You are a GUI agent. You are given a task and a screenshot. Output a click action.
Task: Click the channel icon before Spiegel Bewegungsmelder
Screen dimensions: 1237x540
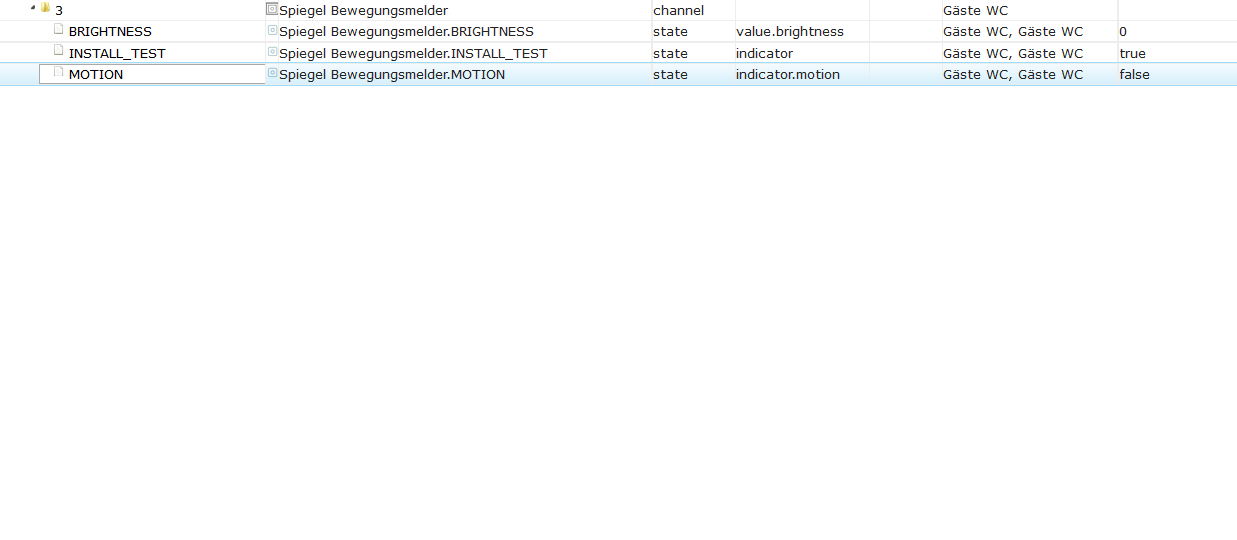272,9
